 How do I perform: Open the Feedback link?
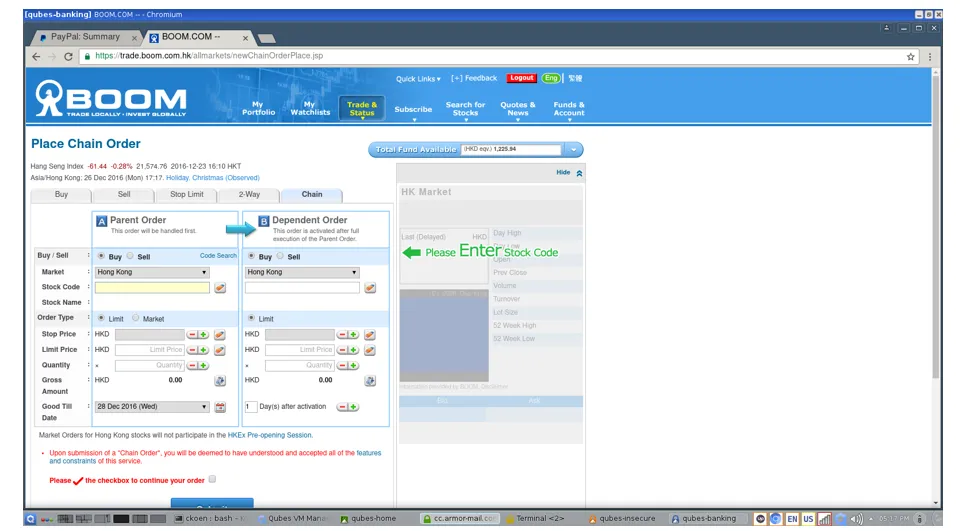coord(474,78)
